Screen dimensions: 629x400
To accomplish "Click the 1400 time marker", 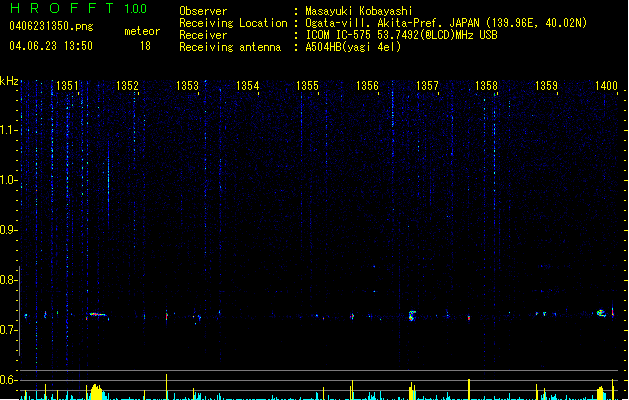I will point(606,86).
